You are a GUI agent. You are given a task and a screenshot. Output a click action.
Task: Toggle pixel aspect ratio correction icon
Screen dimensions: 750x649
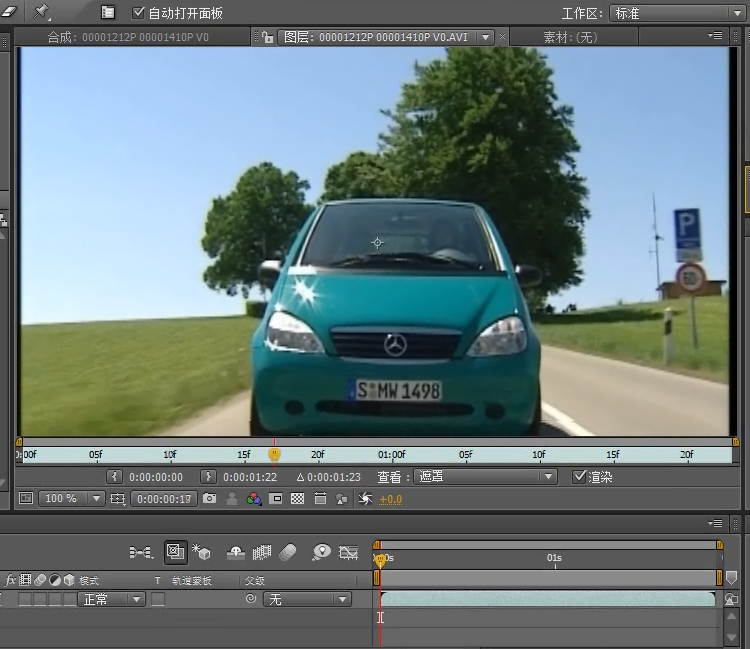point(320,498)
